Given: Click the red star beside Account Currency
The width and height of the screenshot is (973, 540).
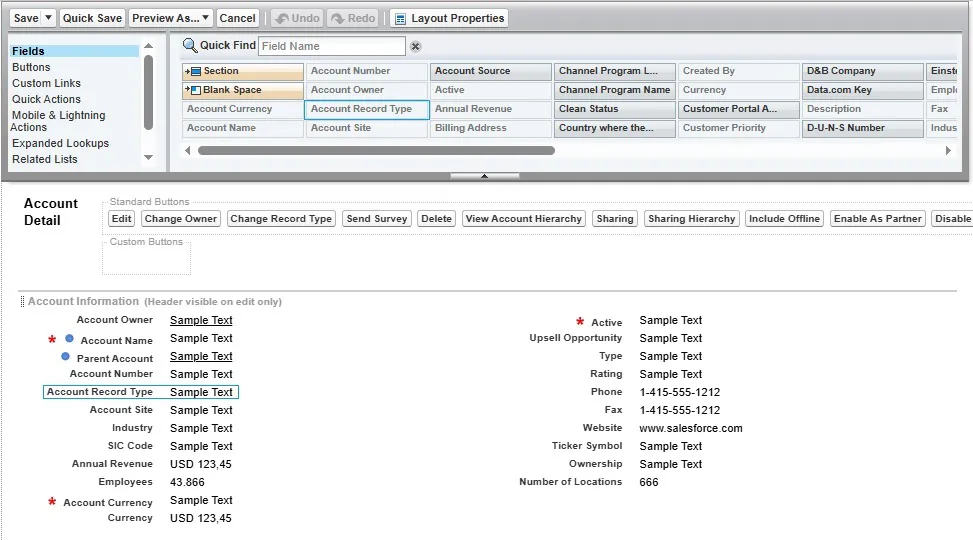Looking at the screenshot, I should (x=52, y=501).
